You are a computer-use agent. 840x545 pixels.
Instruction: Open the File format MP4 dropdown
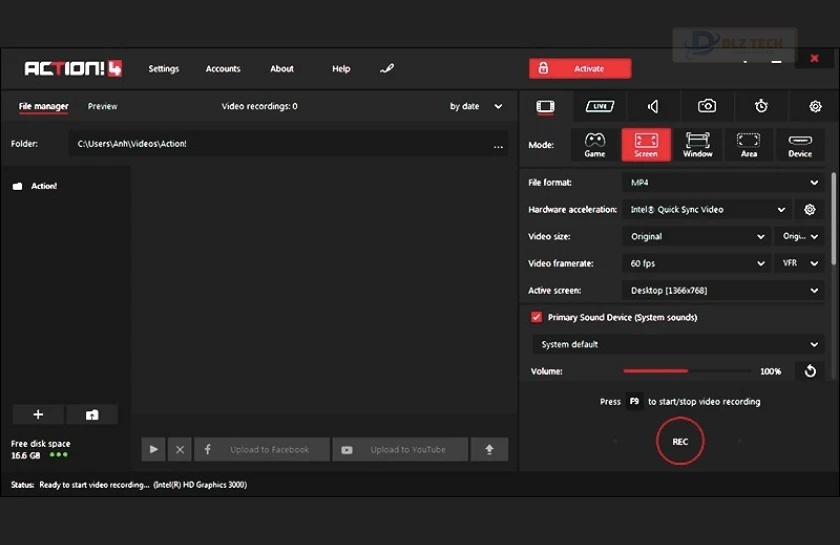[x=723, y=183]
